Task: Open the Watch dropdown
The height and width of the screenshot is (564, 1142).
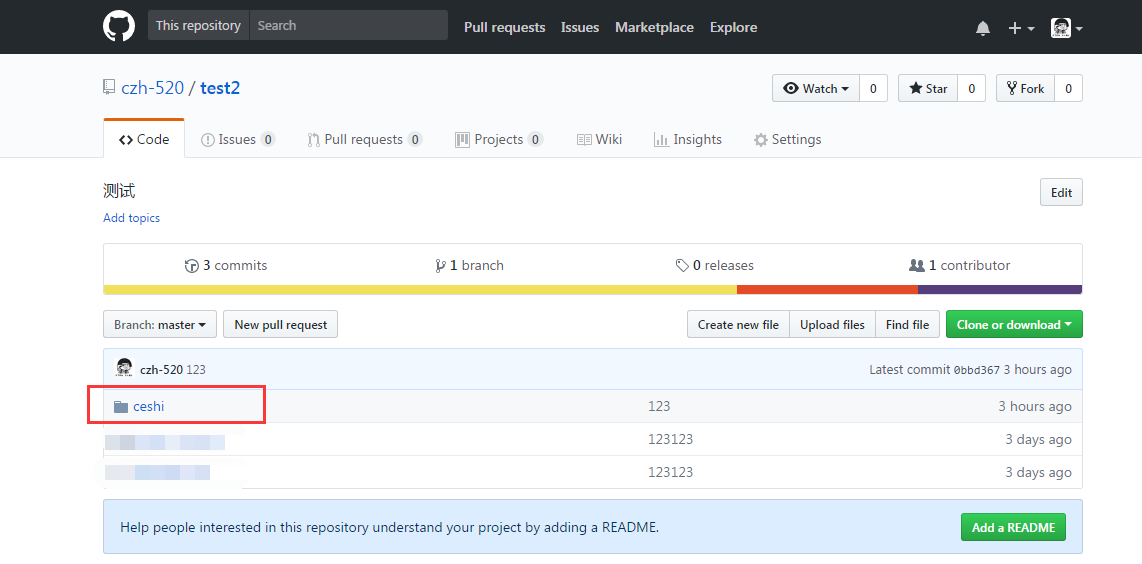Action: pos(816,89)
